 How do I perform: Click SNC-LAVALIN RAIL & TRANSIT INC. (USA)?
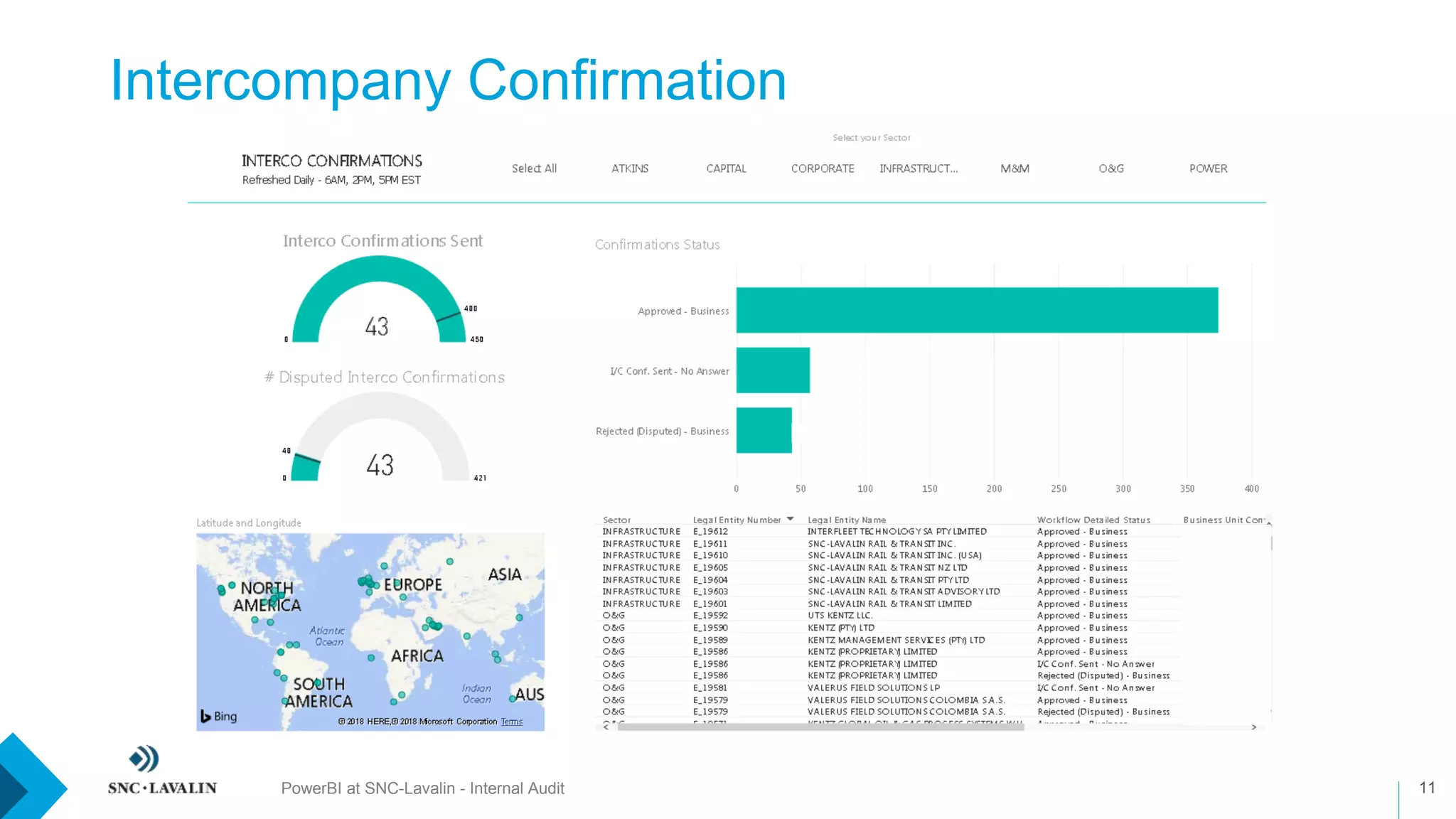894,556
